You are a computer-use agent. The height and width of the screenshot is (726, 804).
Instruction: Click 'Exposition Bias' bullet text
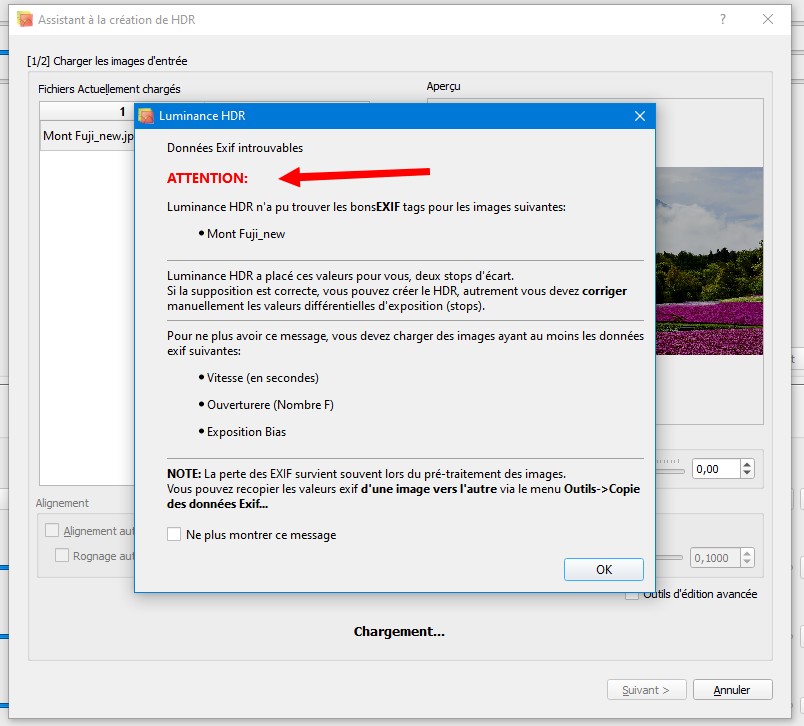coord(246,432)
